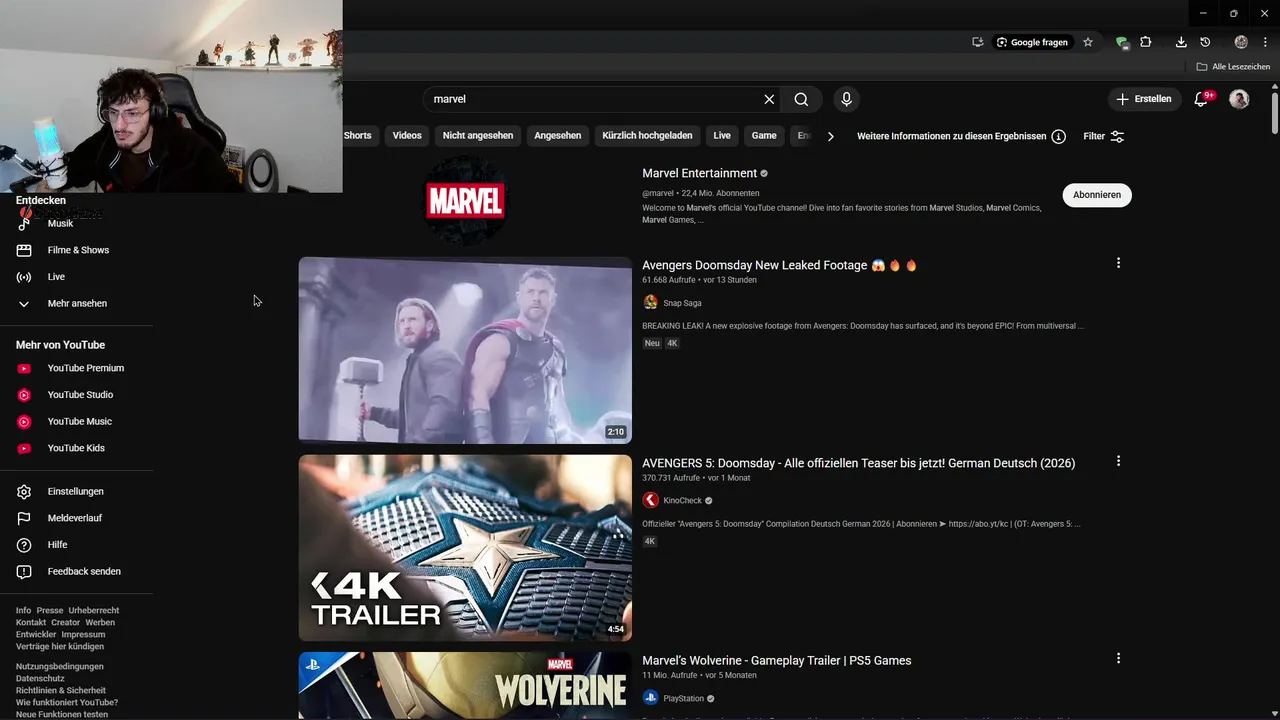Open Meldeverlauf in the sidebar
The image size is (1280, 720).
(76, 518)
